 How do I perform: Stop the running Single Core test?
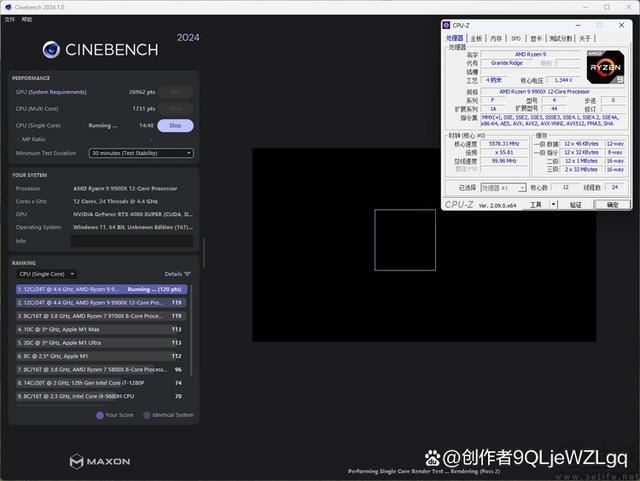click(175, 126)
